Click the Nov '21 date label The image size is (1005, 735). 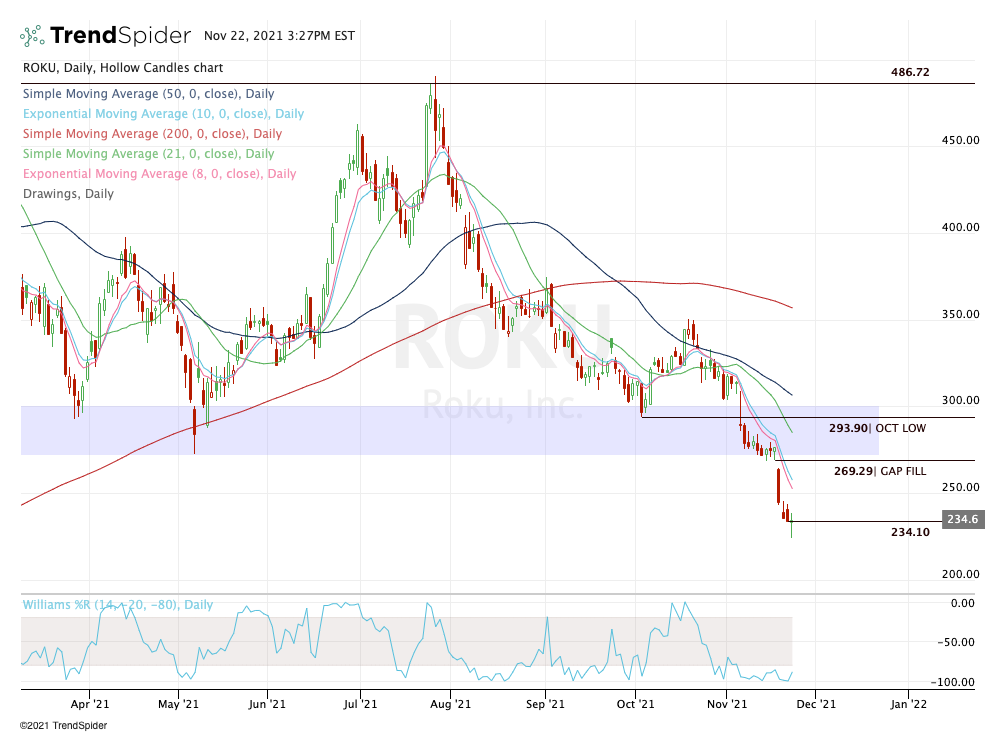pos(727,704)
